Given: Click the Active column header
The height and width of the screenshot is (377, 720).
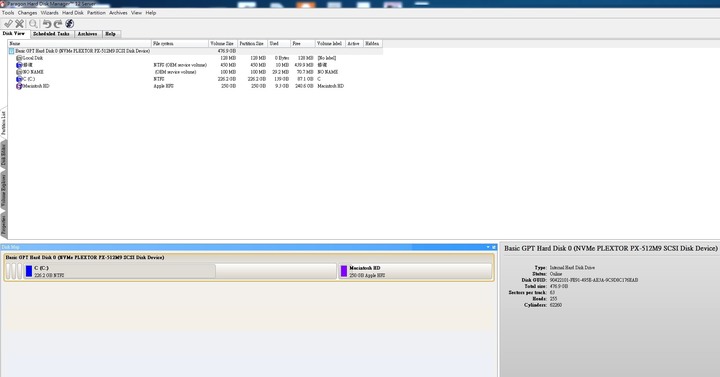Looking at the screenshot, I should coord(354,44).
